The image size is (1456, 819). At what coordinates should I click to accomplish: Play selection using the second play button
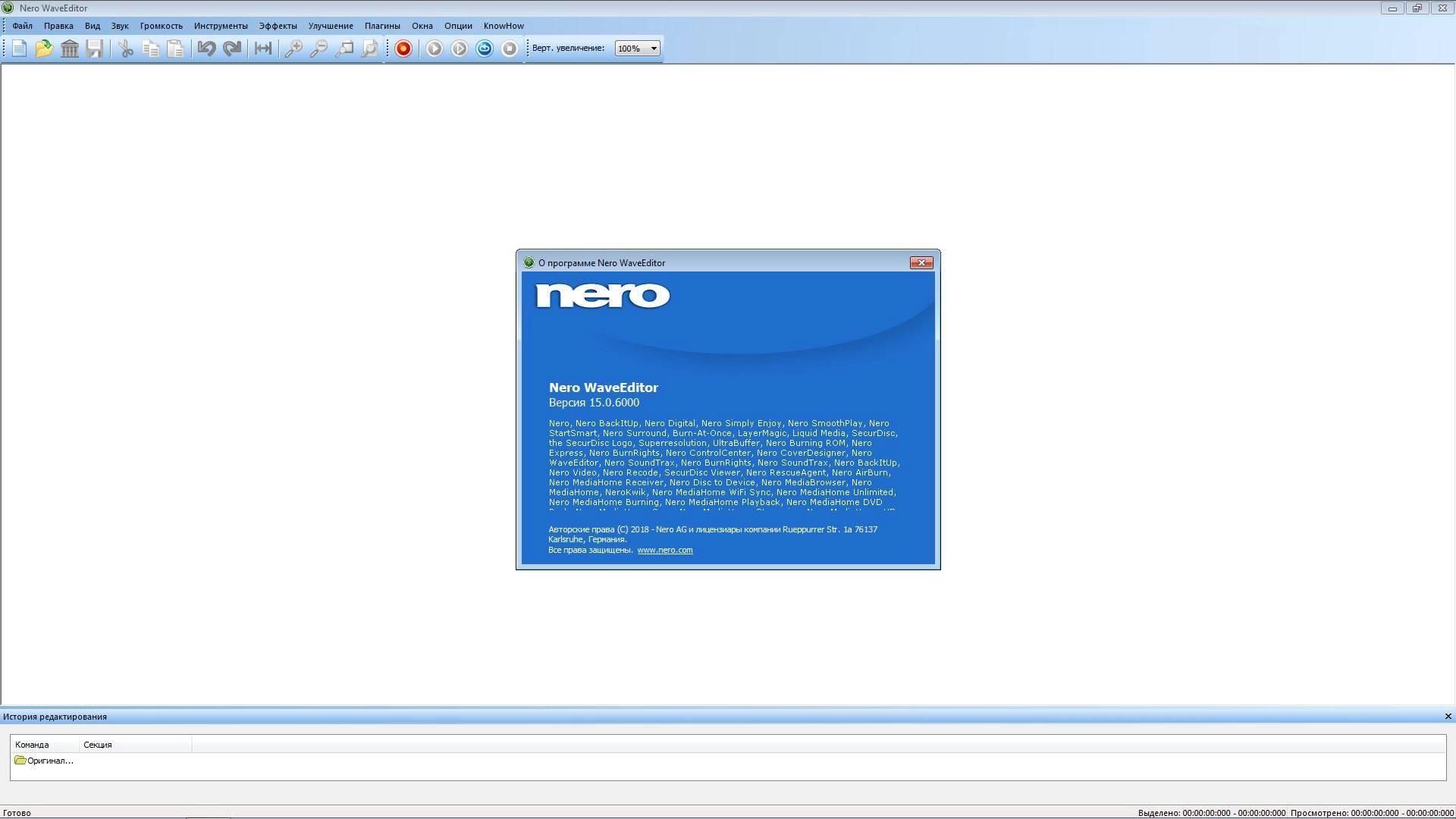[x=460, y=49]
